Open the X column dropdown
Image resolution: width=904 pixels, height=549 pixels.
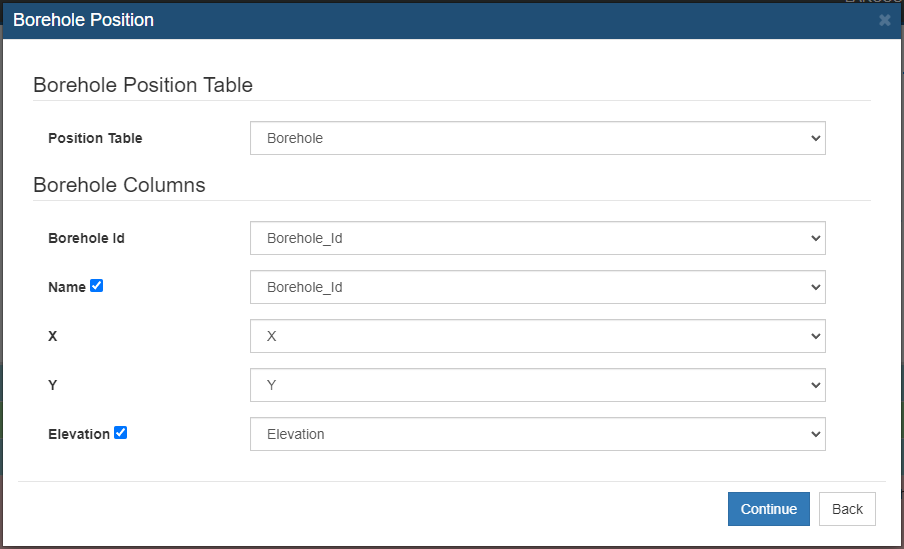537,336
